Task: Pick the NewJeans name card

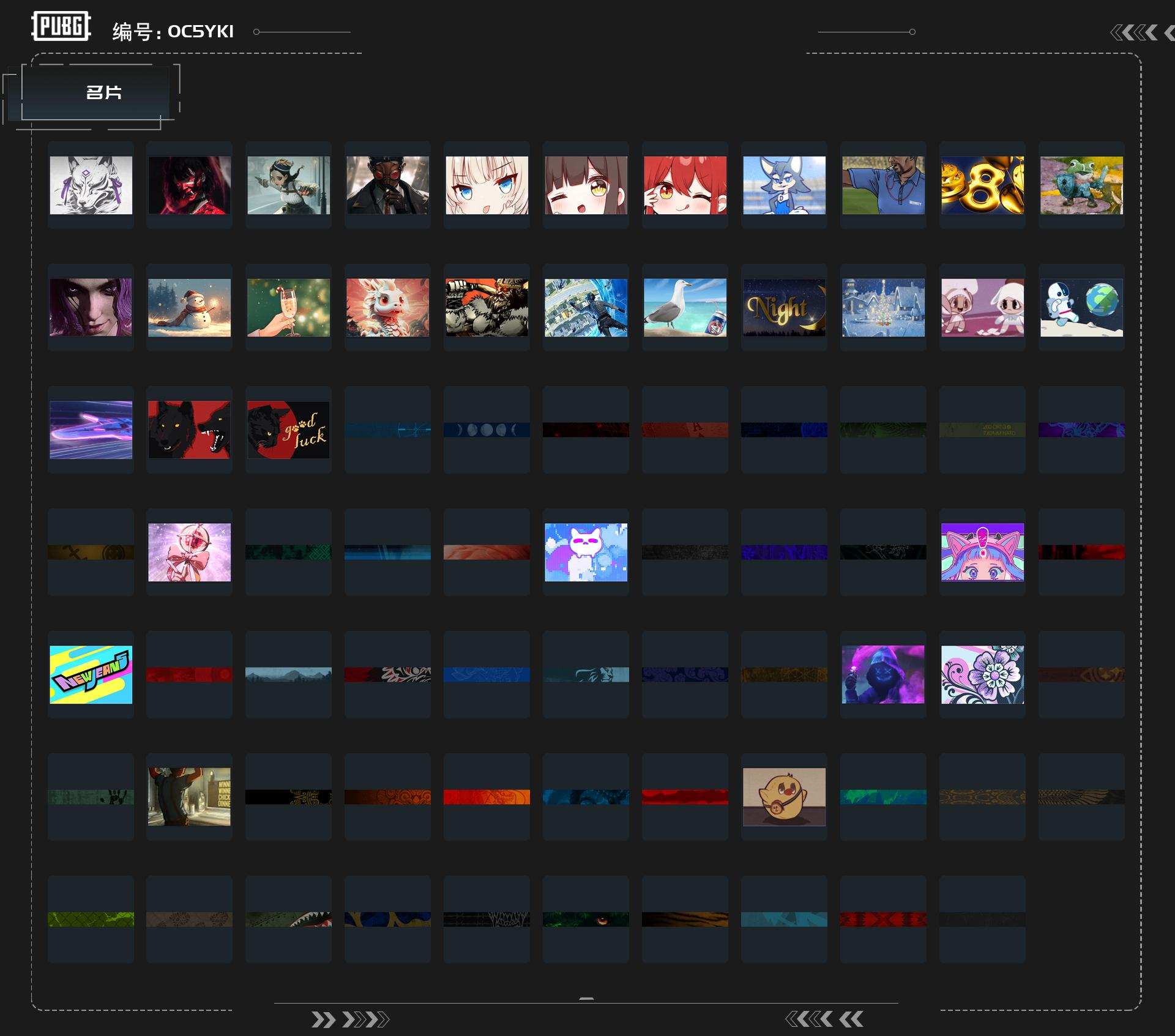Action: 91,674
